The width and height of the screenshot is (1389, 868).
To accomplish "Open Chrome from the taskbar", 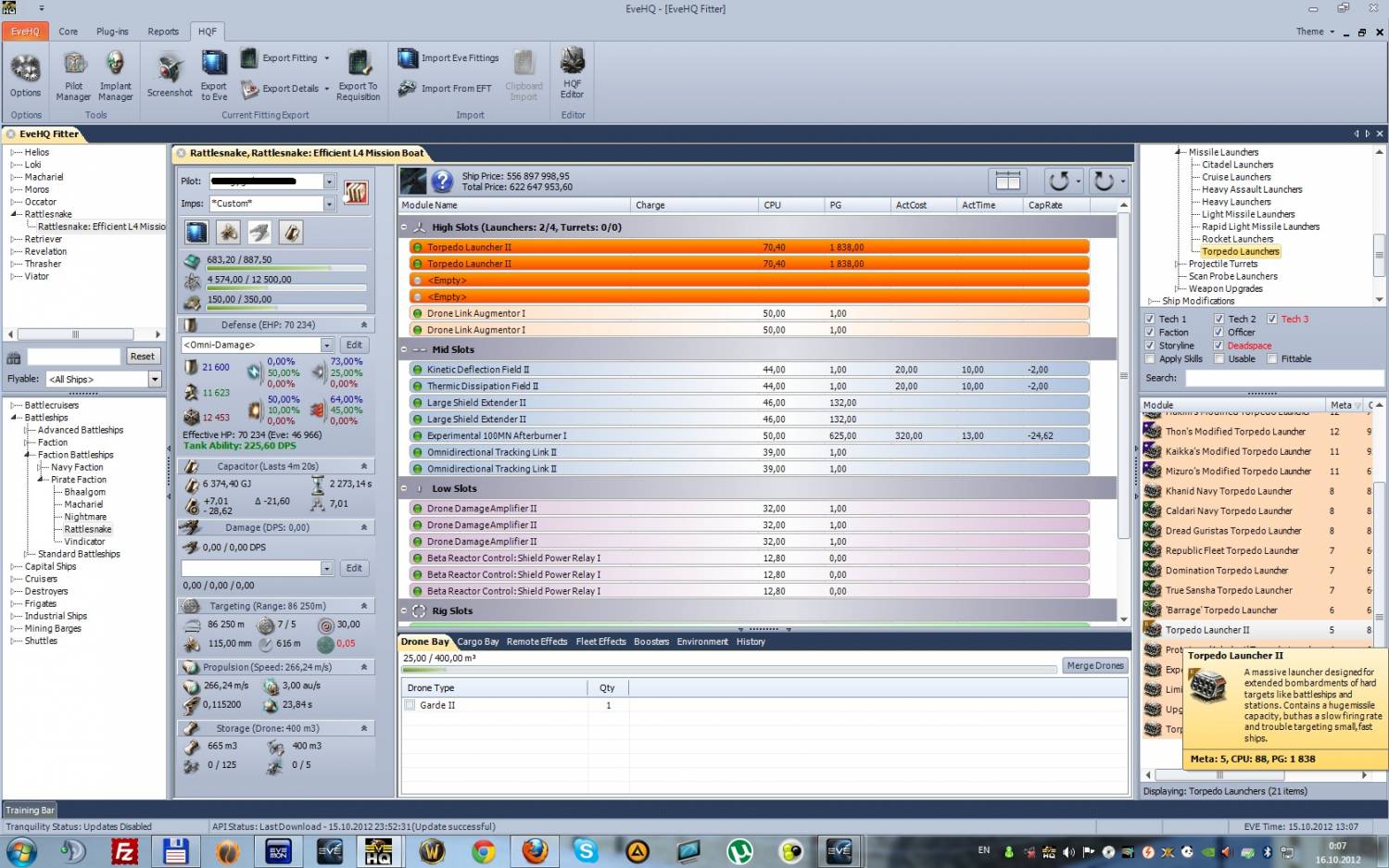I will (x=483, y=850).
